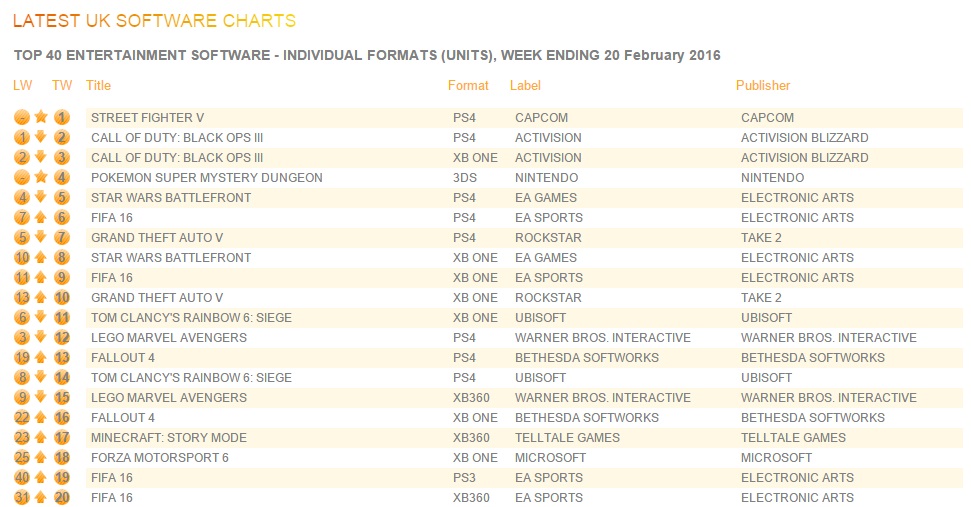Click the Title column header
Image resolution: width=971 pixels, height=507 pixels.
point(98,85)
